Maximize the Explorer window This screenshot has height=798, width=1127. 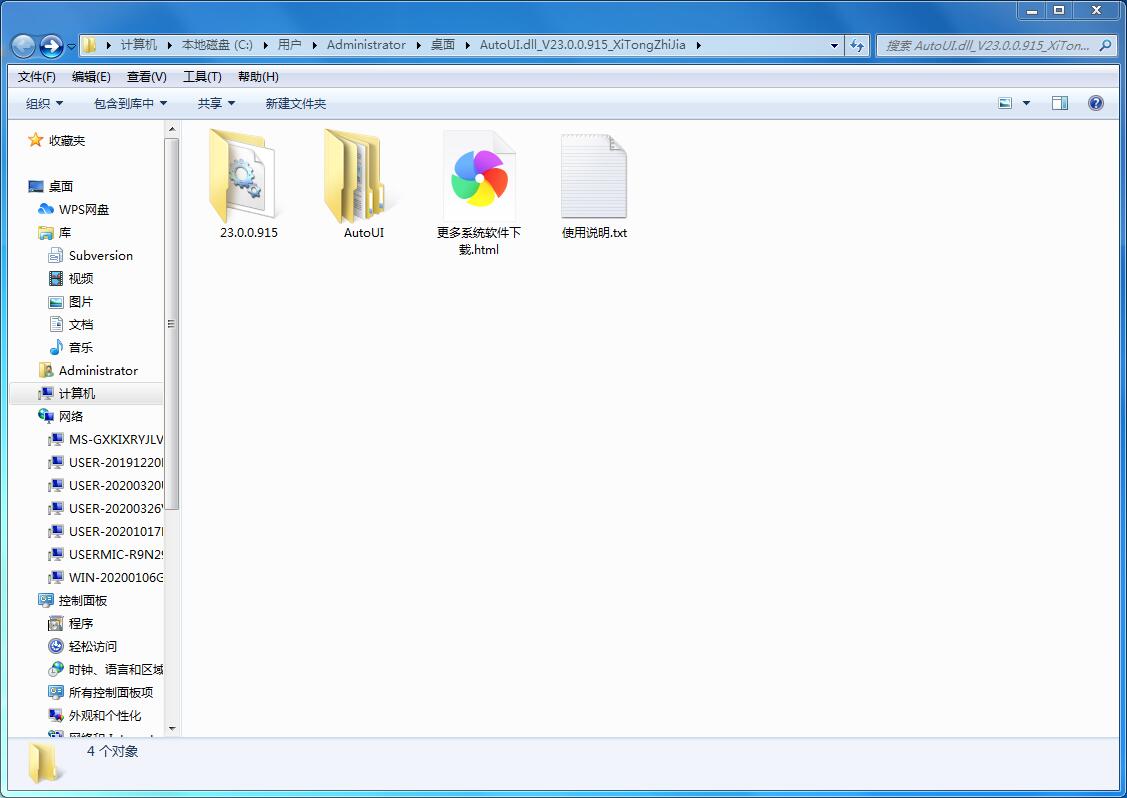[1059, 10]
